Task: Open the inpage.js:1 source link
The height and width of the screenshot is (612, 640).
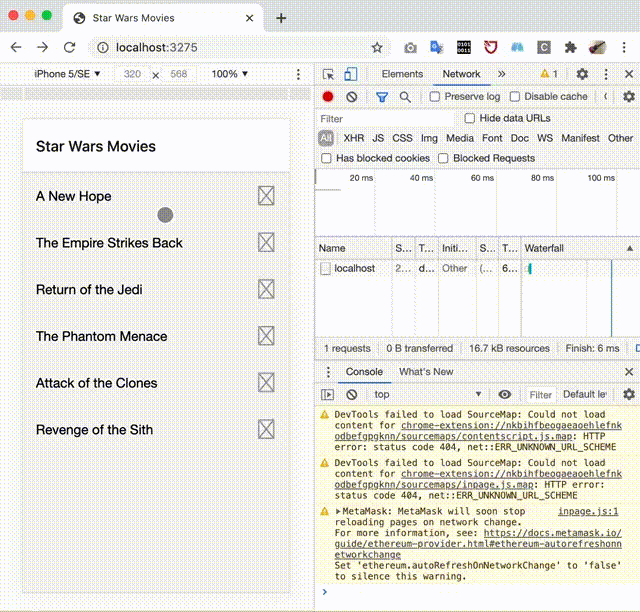Action: click(588, 511)
